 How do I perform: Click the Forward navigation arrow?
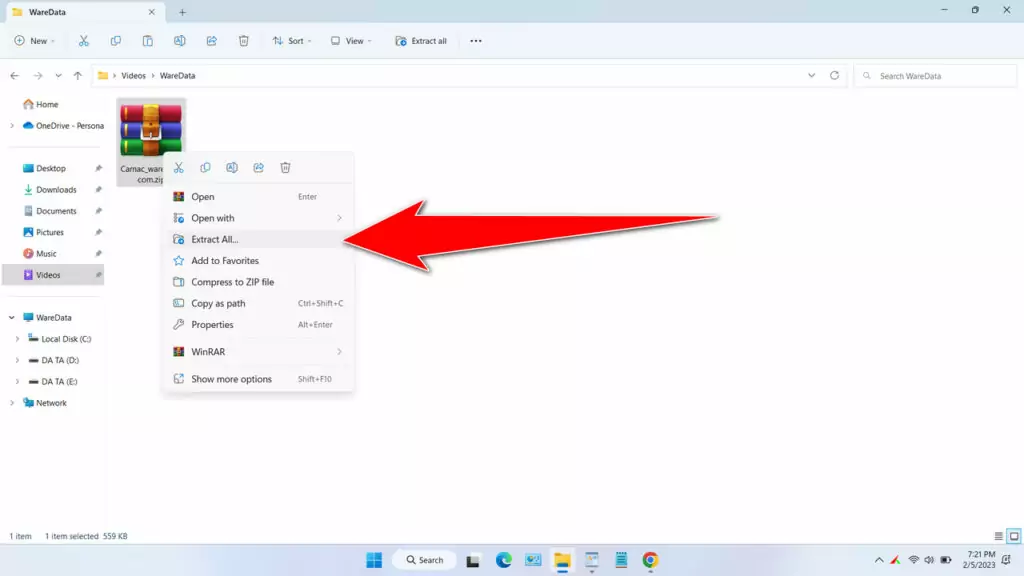[x=38, y=76]
